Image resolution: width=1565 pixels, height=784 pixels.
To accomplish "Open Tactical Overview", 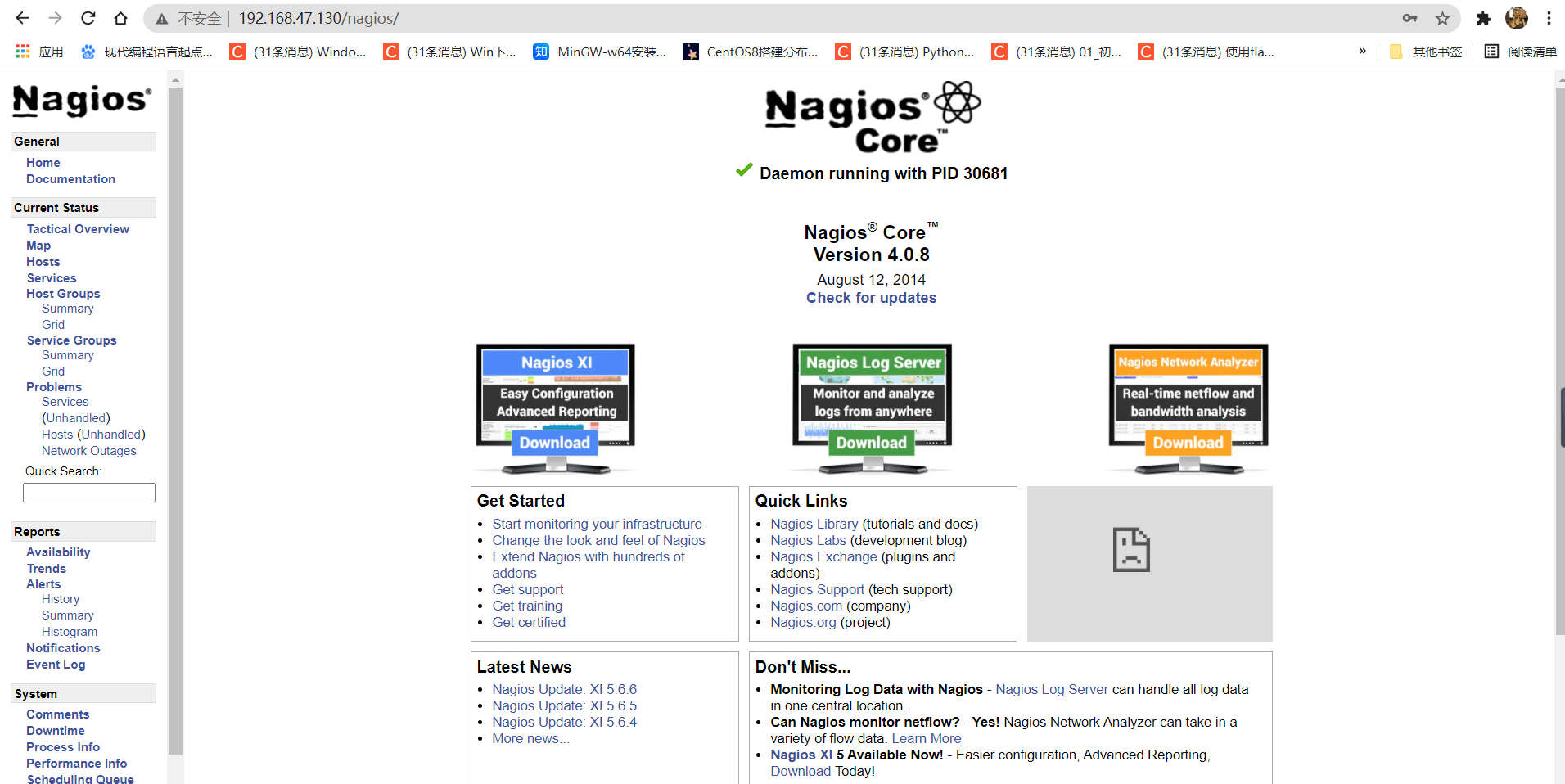I will tap(78, 229).
